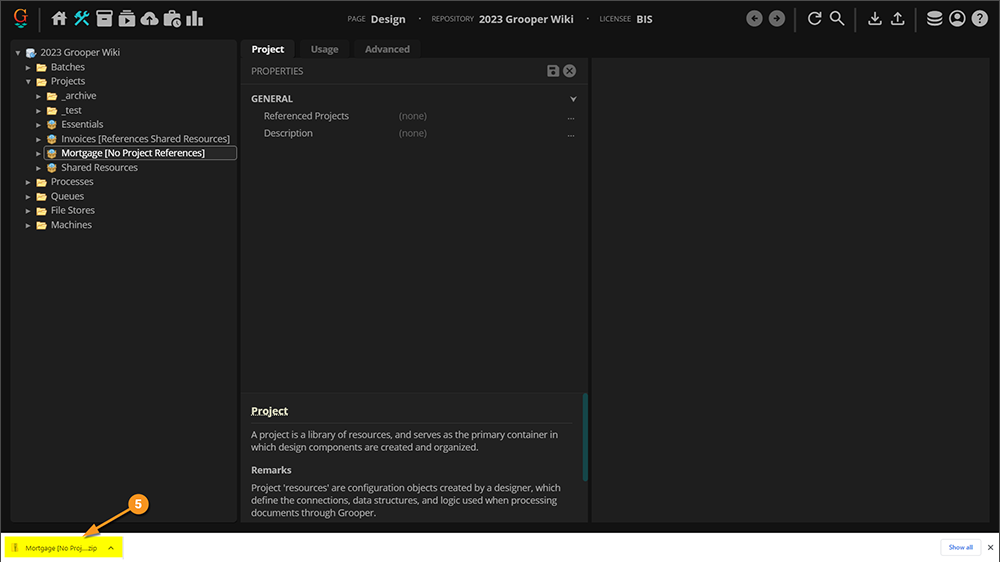Screen dimensions: 1000x562
Task: Save properties with the floppy disk icon
Action: (553, 71)
